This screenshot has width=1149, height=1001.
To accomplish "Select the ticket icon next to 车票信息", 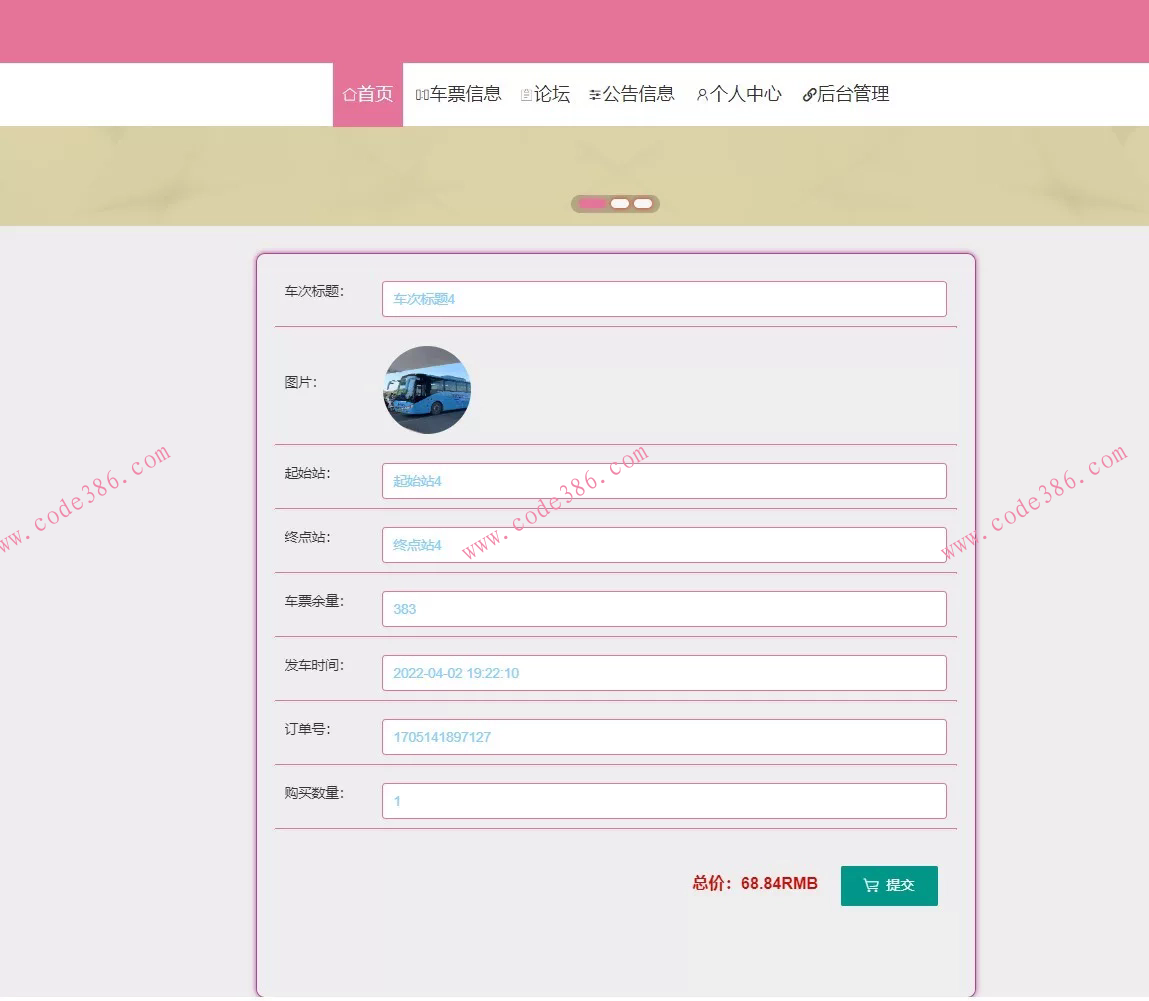I will (x=422, y=94).
